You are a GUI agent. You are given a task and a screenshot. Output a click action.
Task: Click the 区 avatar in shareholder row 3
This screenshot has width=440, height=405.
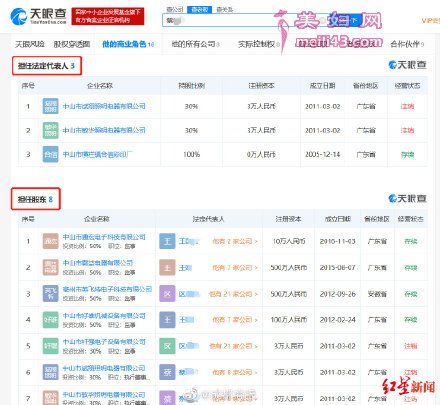[x=167, y=294]
